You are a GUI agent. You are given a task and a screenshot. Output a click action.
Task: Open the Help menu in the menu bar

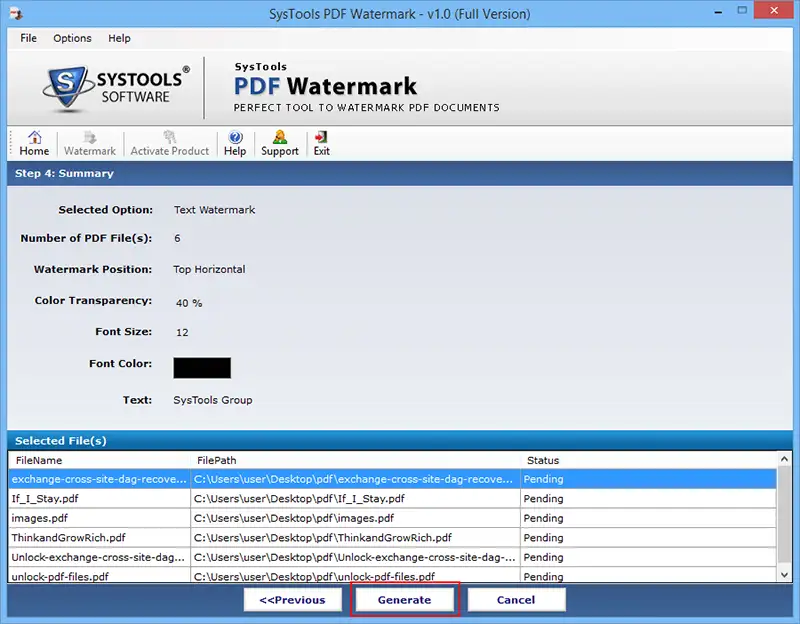coord(119,38)
